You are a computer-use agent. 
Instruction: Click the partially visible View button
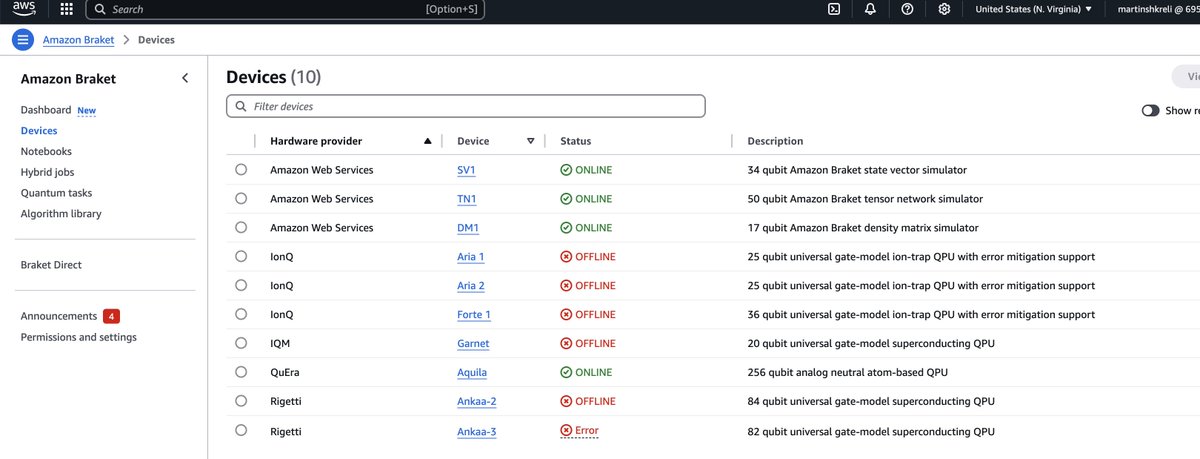pos(1187,77)
